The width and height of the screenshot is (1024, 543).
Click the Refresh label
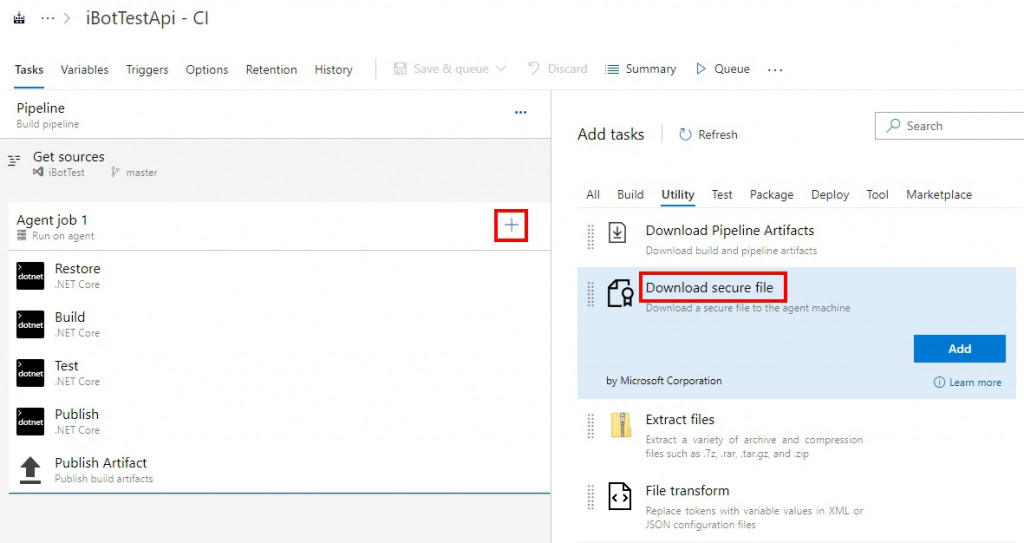tap(718, 135)
